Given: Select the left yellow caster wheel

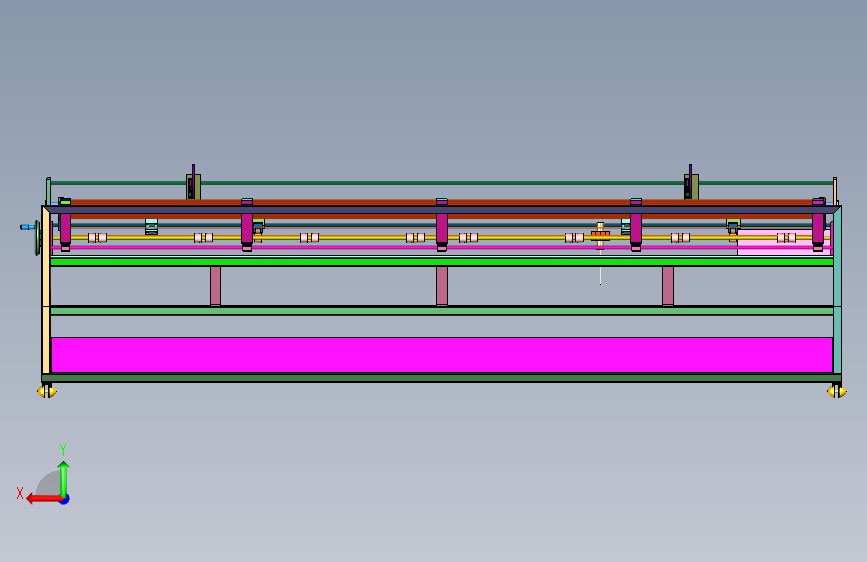Looking at the screenshot, I should point(47,391).
